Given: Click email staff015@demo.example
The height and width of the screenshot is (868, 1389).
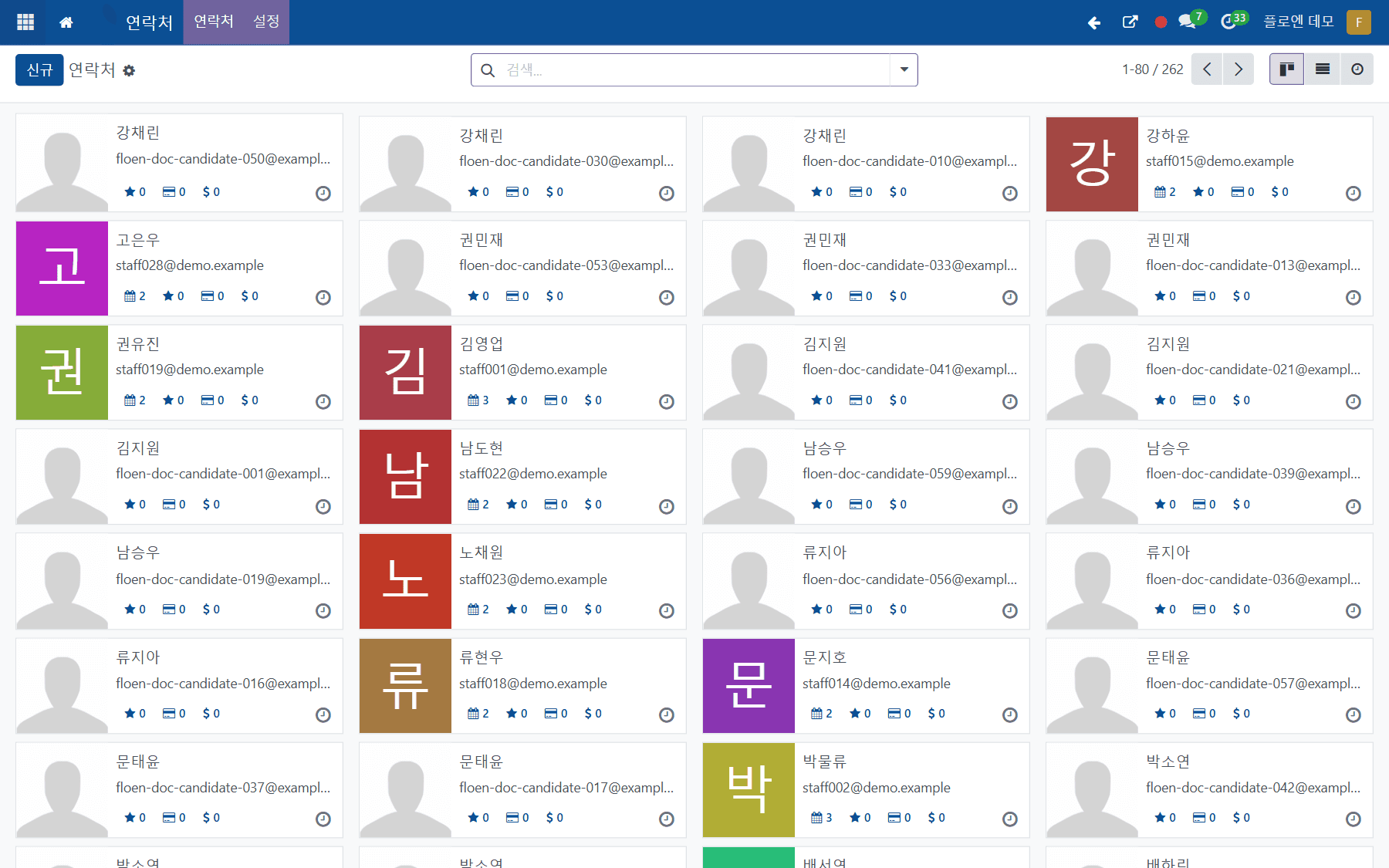Looking at the screenshot, I should click(1219, 160).
